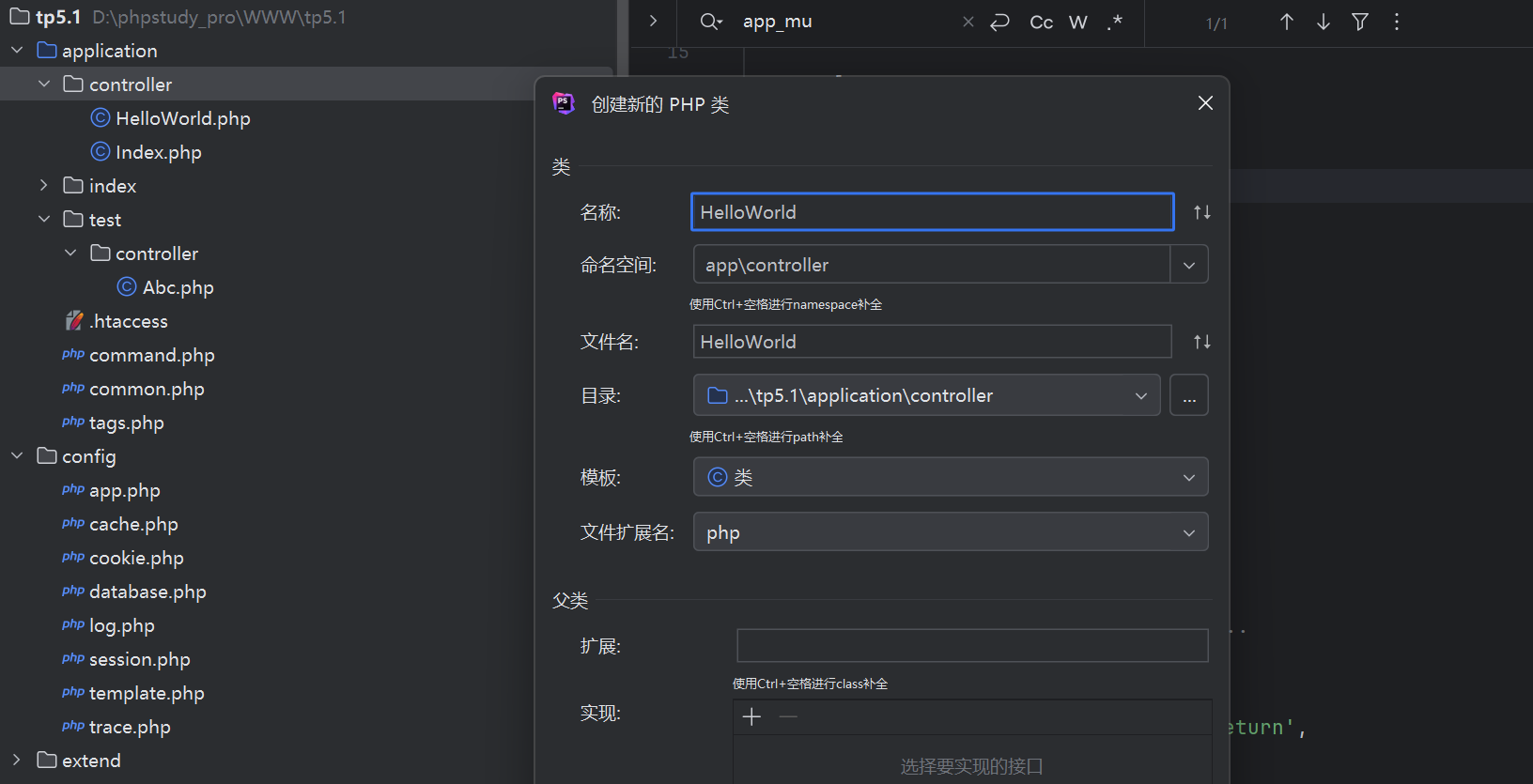Select trace.php under config

(130, 727)
